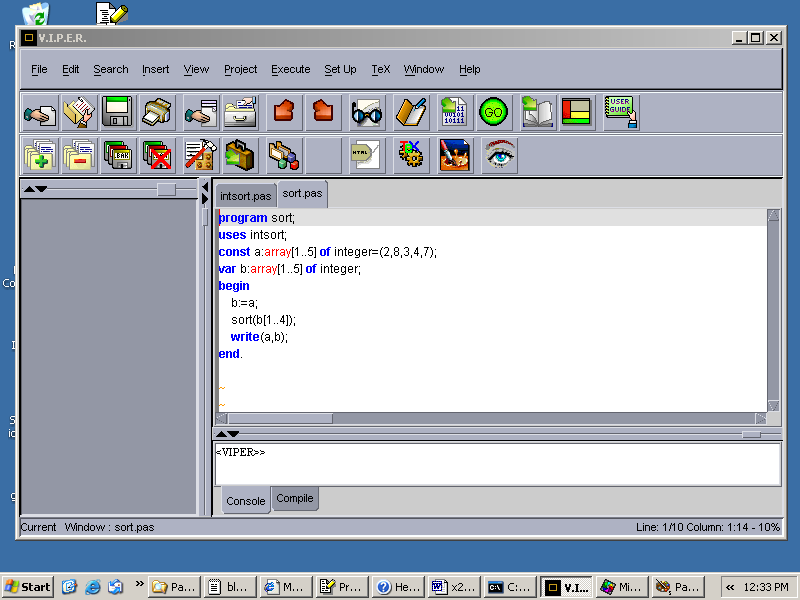Open the Help menu
Screen dimensions: 800x600
469,69
